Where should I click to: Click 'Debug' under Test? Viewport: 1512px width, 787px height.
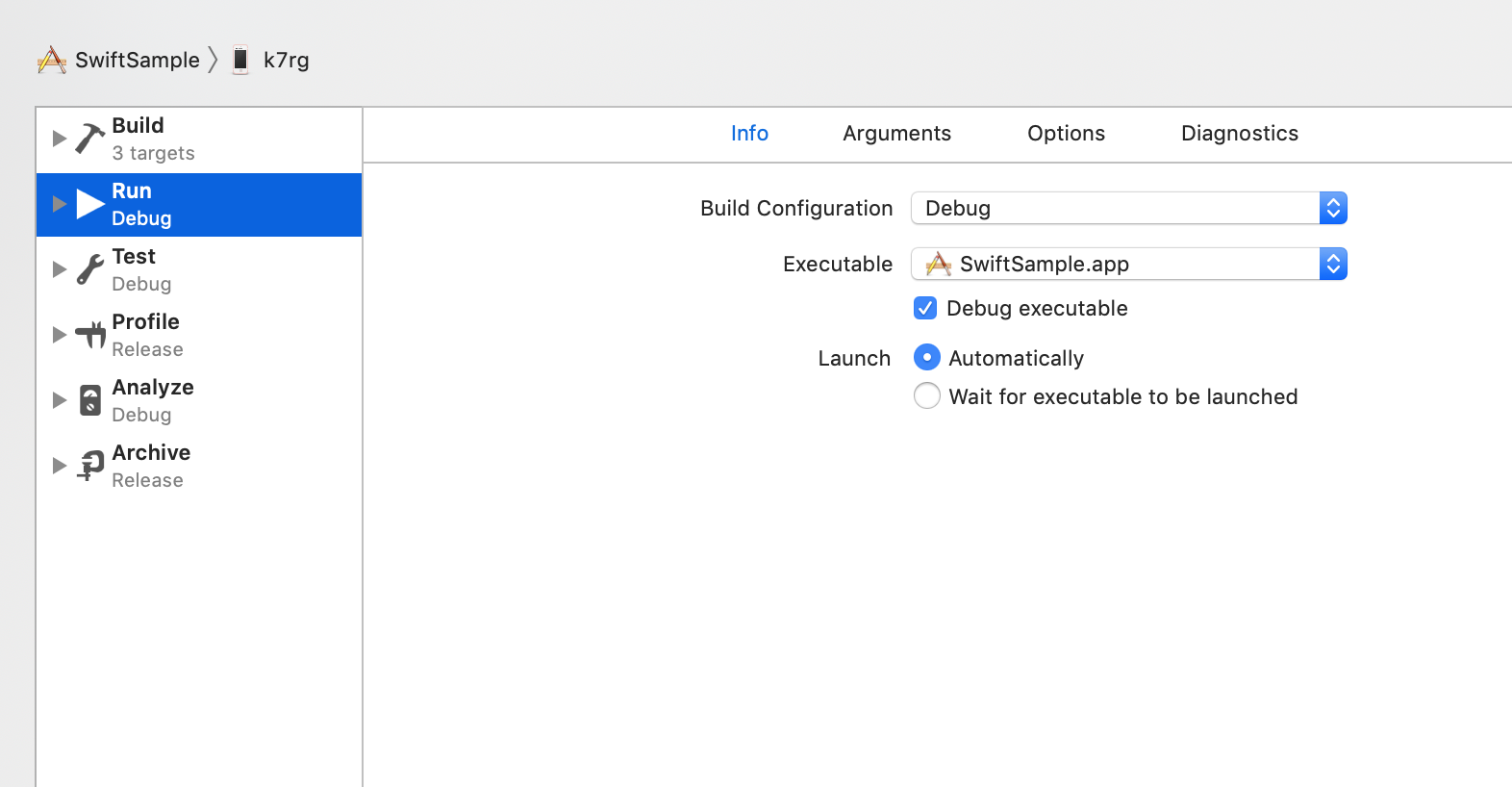click(141, 285)
